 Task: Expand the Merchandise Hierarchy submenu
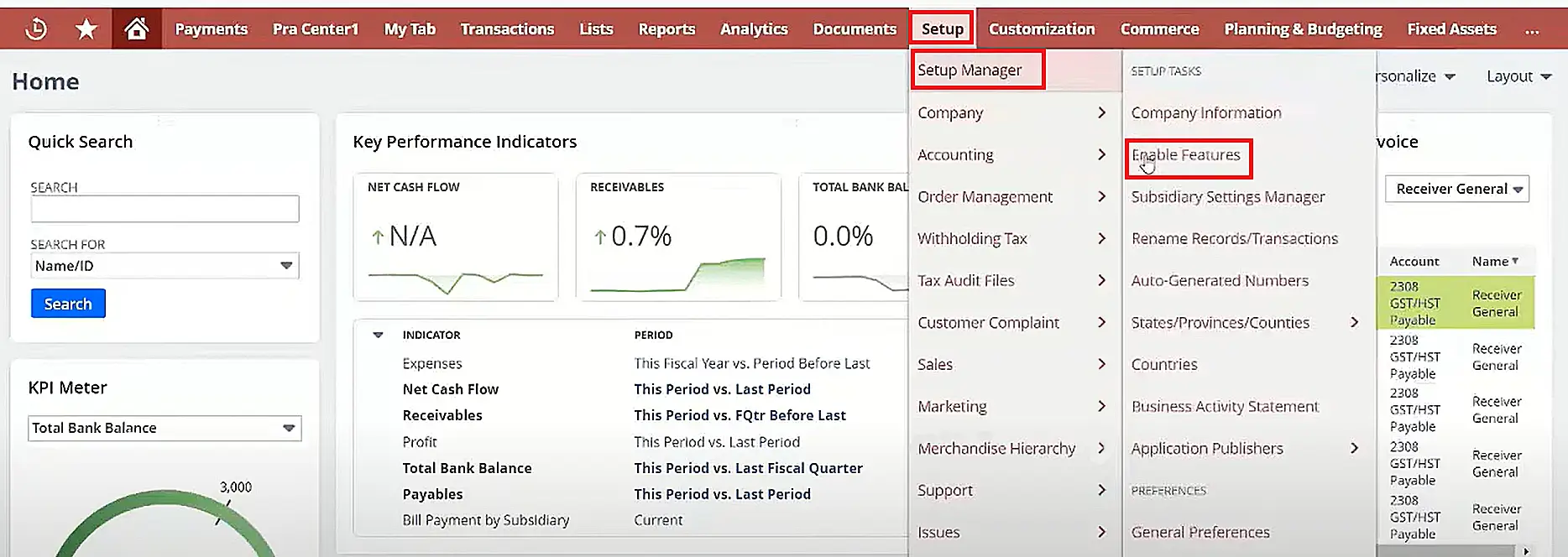click(1014, 448)
